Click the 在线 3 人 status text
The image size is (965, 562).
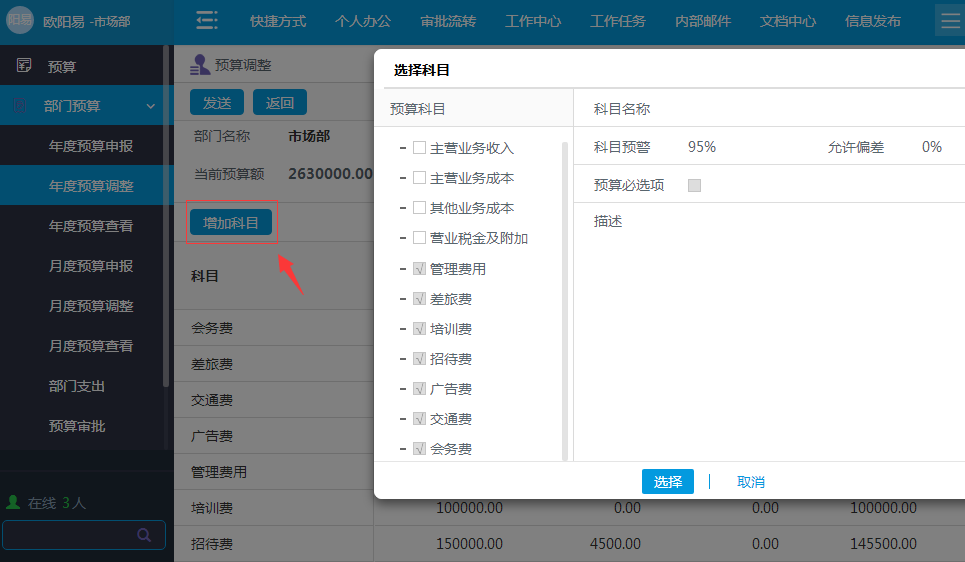tap(57, 503)
